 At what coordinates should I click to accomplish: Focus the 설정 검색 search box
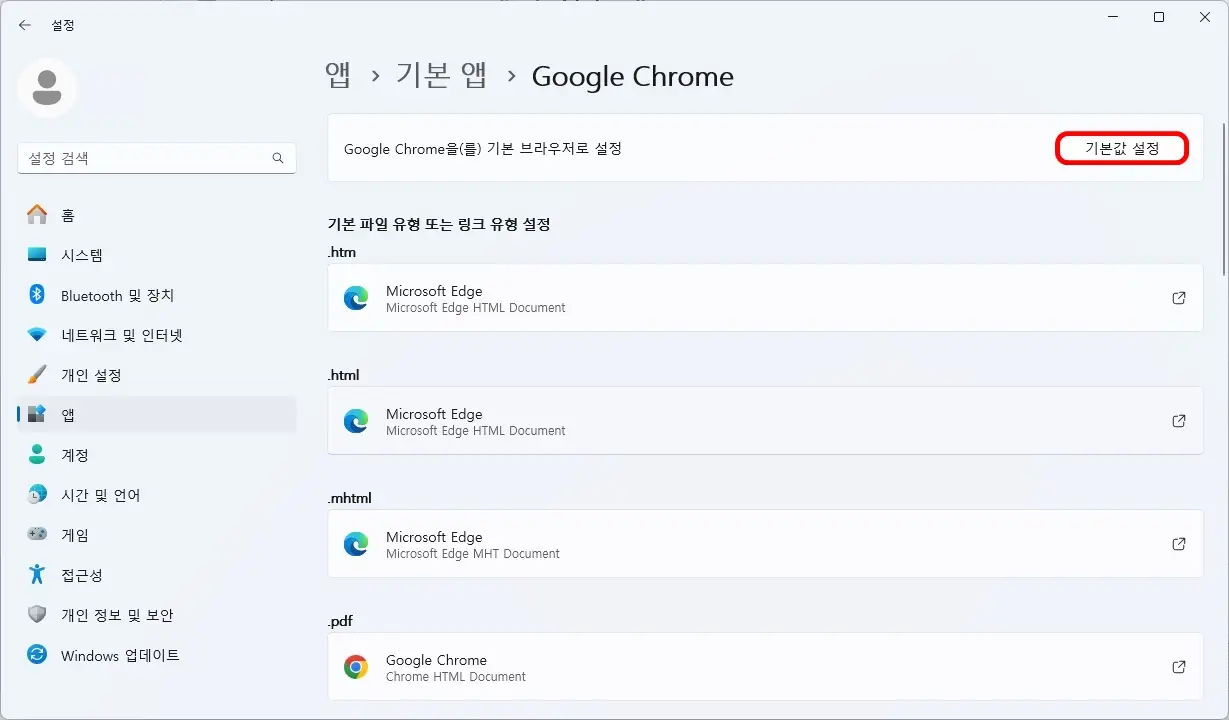click(157, 158)
